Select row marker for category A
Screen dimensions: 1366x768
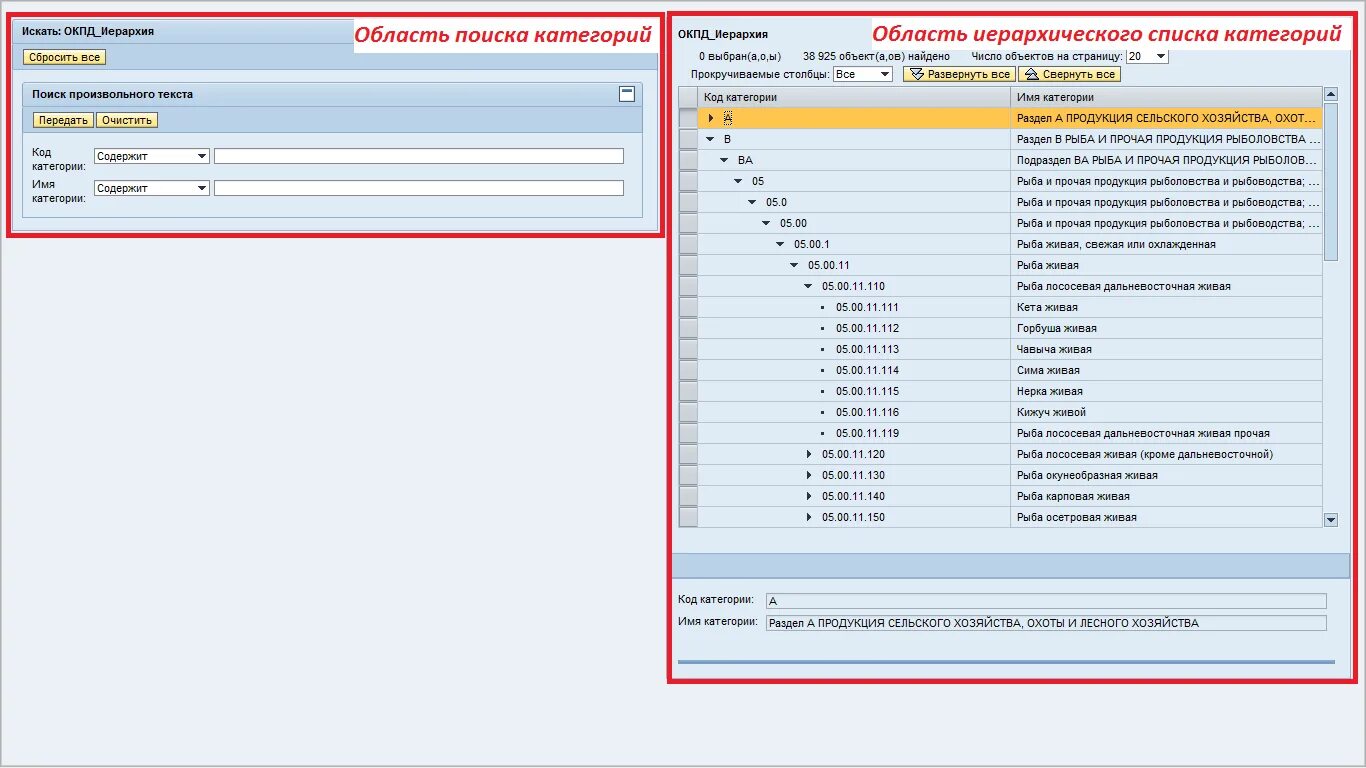(688, 118)
